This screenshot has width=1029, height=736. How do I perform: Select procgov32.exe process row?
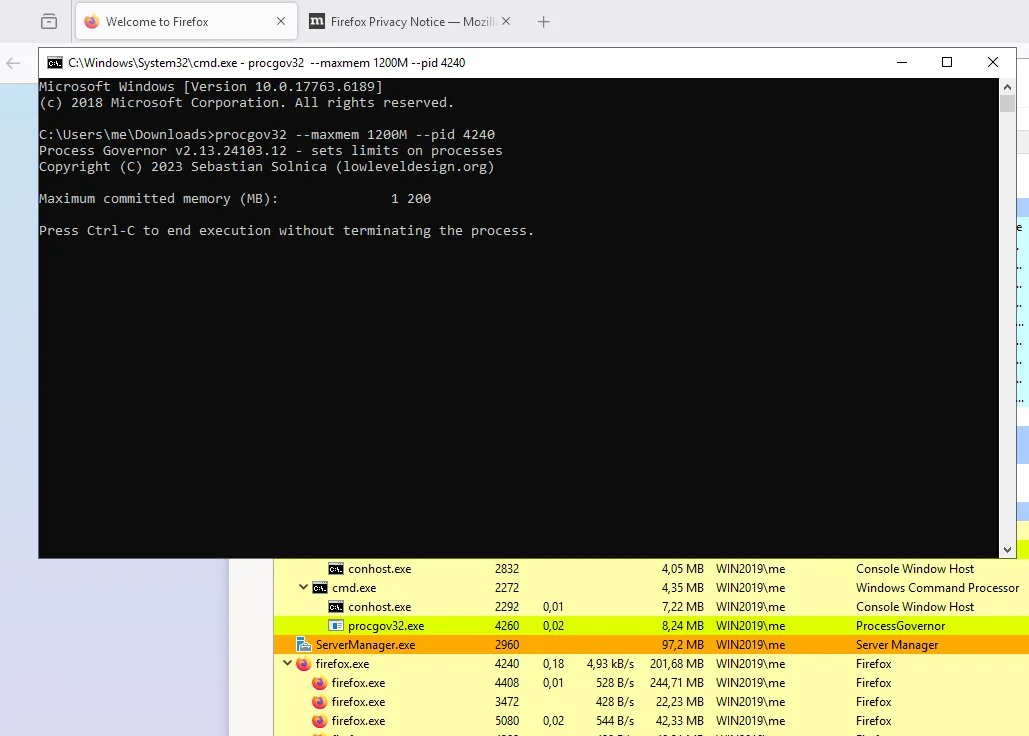[x=651, y=626]
